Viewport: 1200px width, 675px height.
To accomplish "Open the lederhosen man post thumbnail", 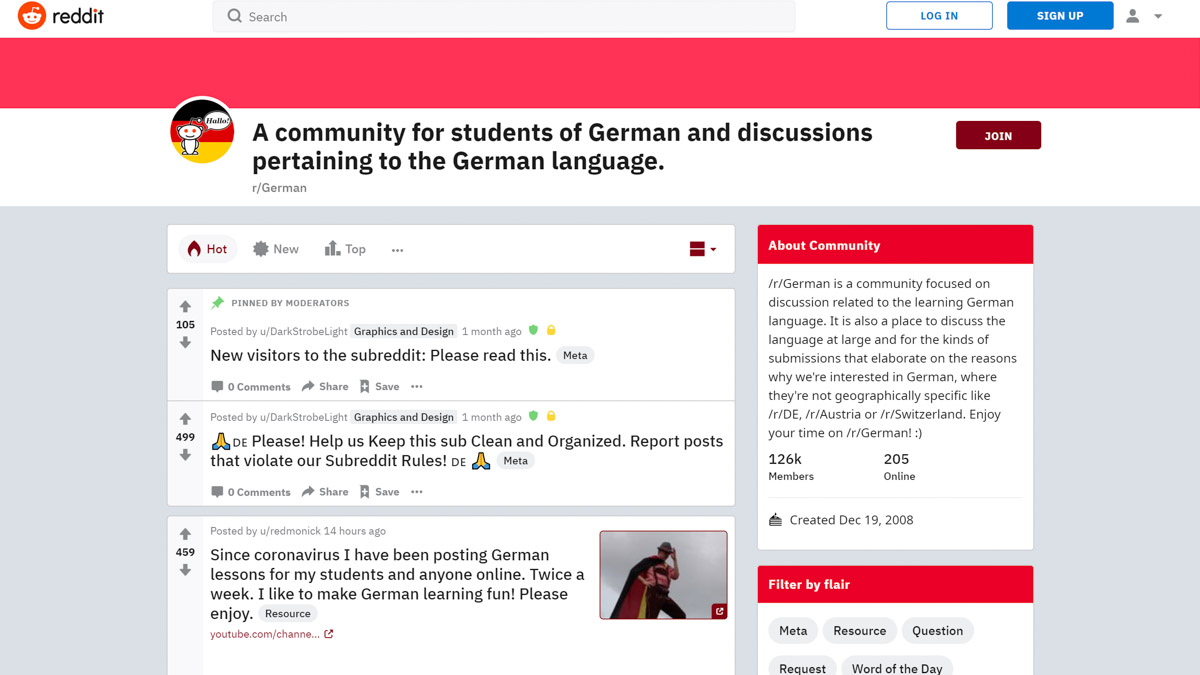I will [663, 575].
